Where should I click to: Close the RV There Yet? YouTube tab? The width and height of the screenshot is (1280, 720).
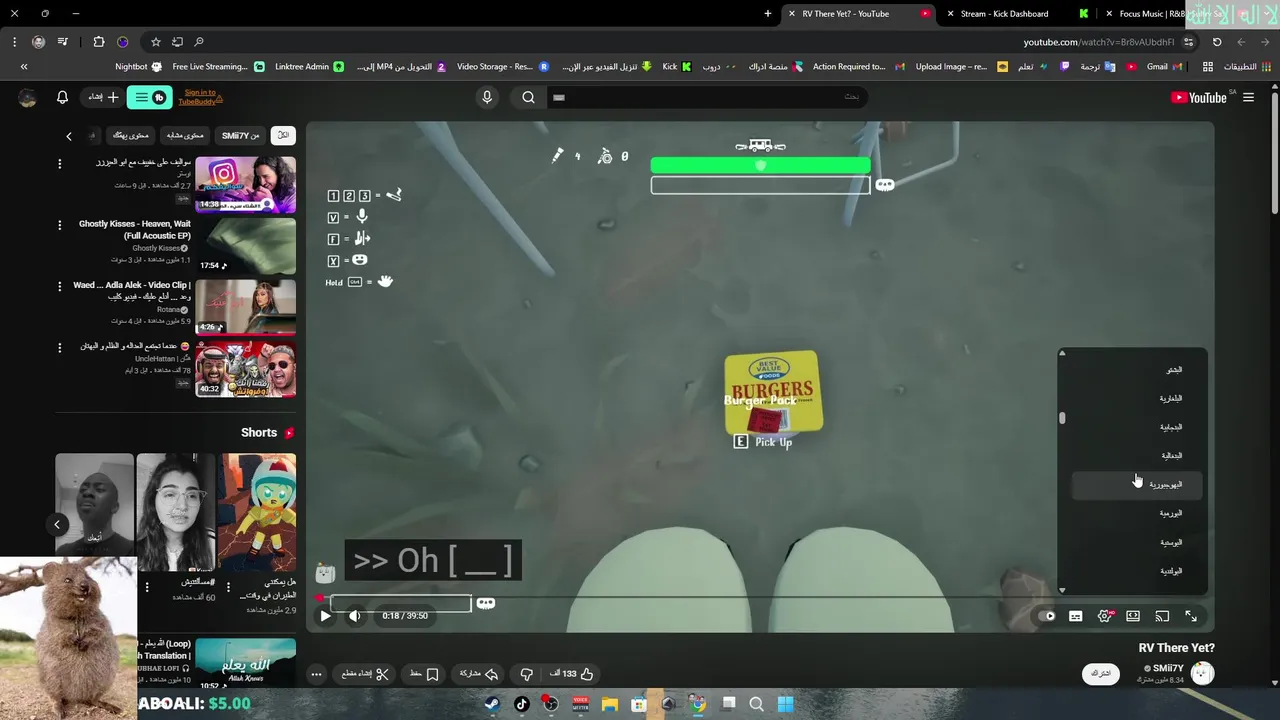point(792,14)
